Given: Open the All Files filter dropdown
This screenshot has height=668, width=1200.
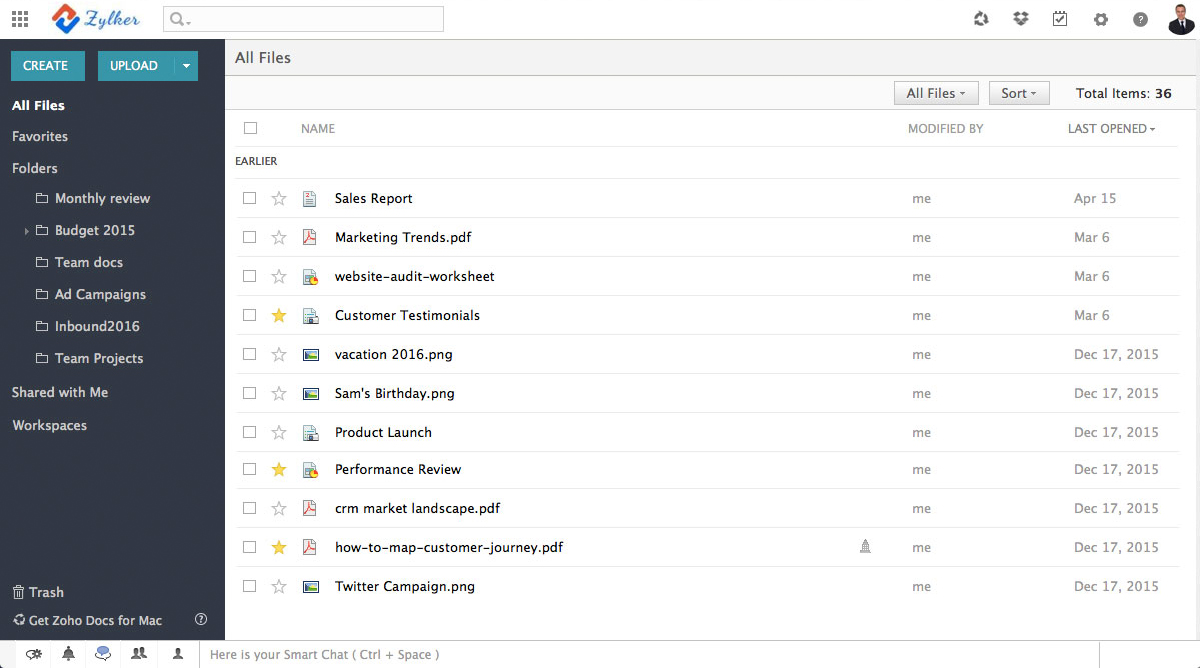Looking at the screenshot, I should tap(935, 93).
